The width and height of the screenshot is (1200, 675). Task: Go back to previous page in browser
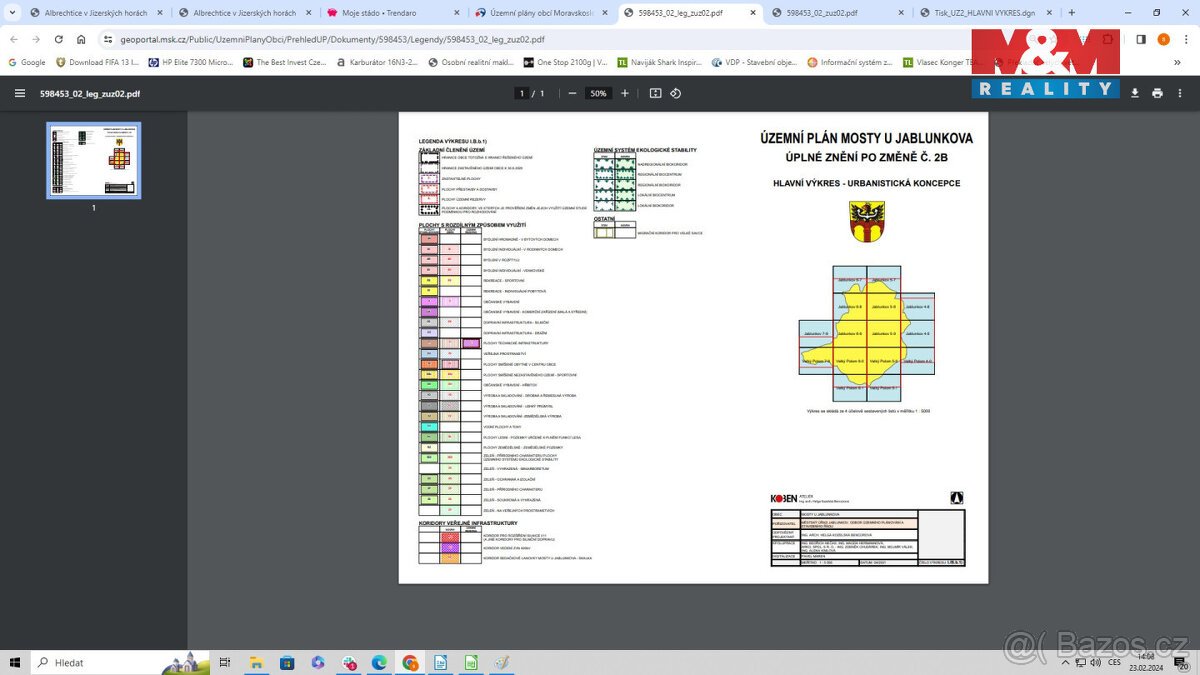click(x=13, y=39)
